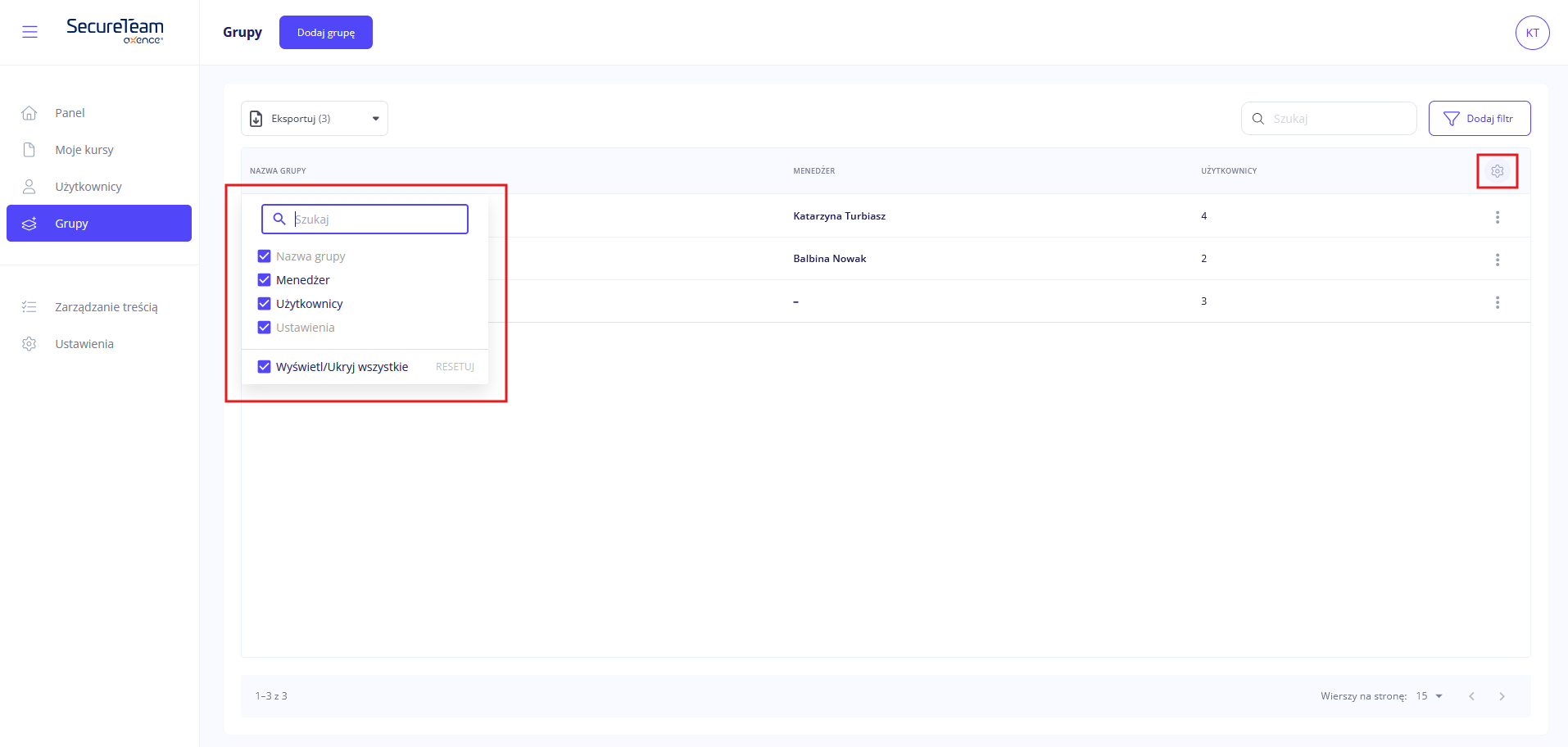
Task: Go to next page arrow
Action: pyautogui.click(x=1502, y=696)
